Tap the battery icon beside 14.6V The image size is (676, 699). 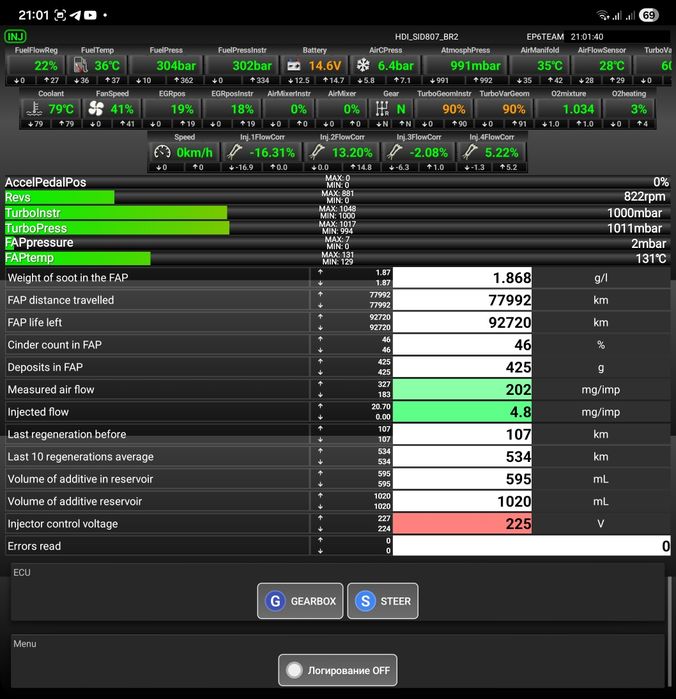point(293,66)
